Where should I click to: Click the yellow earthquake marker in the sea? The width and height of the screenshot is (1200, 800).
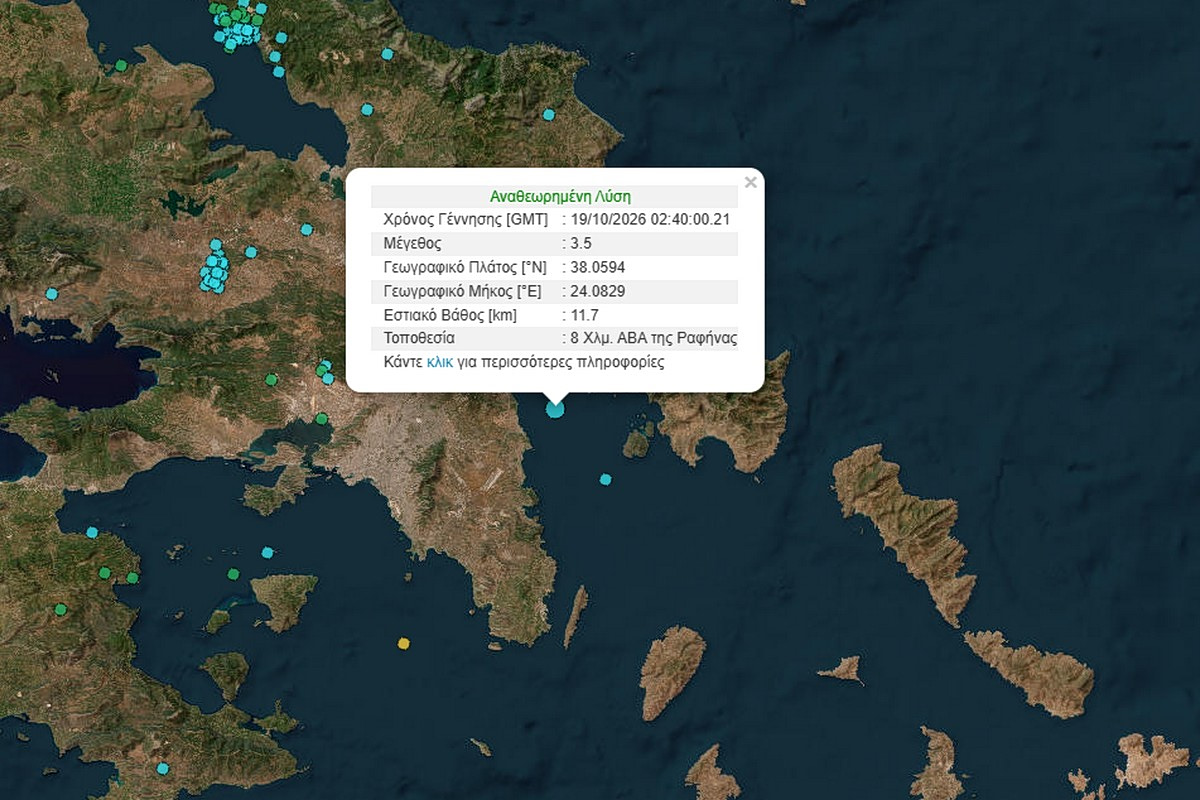pyautogui.click(x=404, y=643)
